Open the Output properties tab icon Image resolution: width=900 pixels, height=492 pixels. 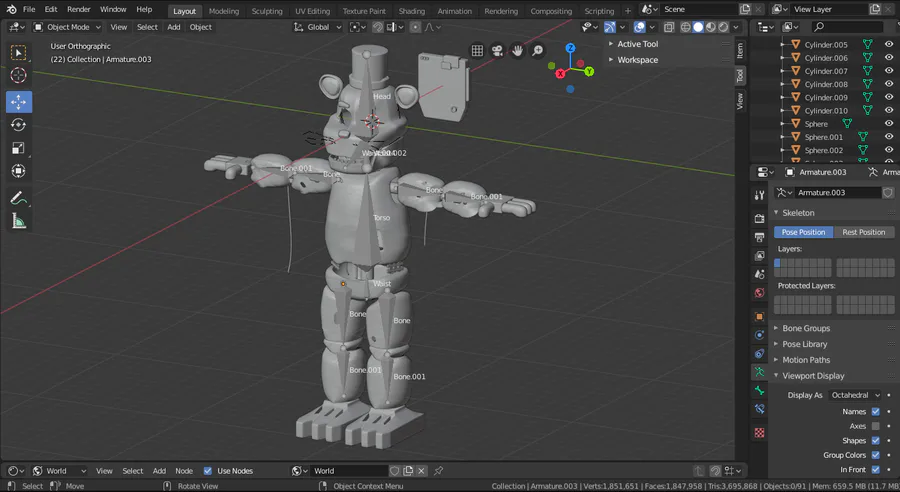point(759,237)
